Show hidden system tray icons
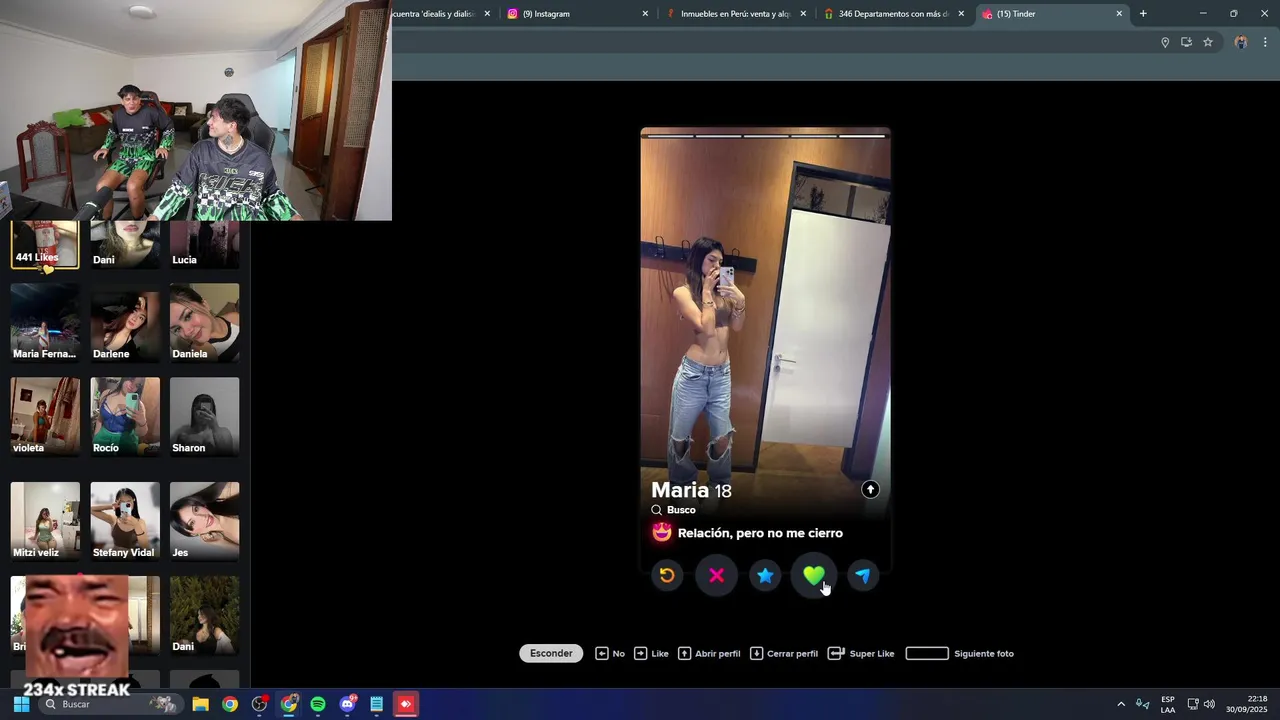 pyautogui.click(x=1121, y=704)
